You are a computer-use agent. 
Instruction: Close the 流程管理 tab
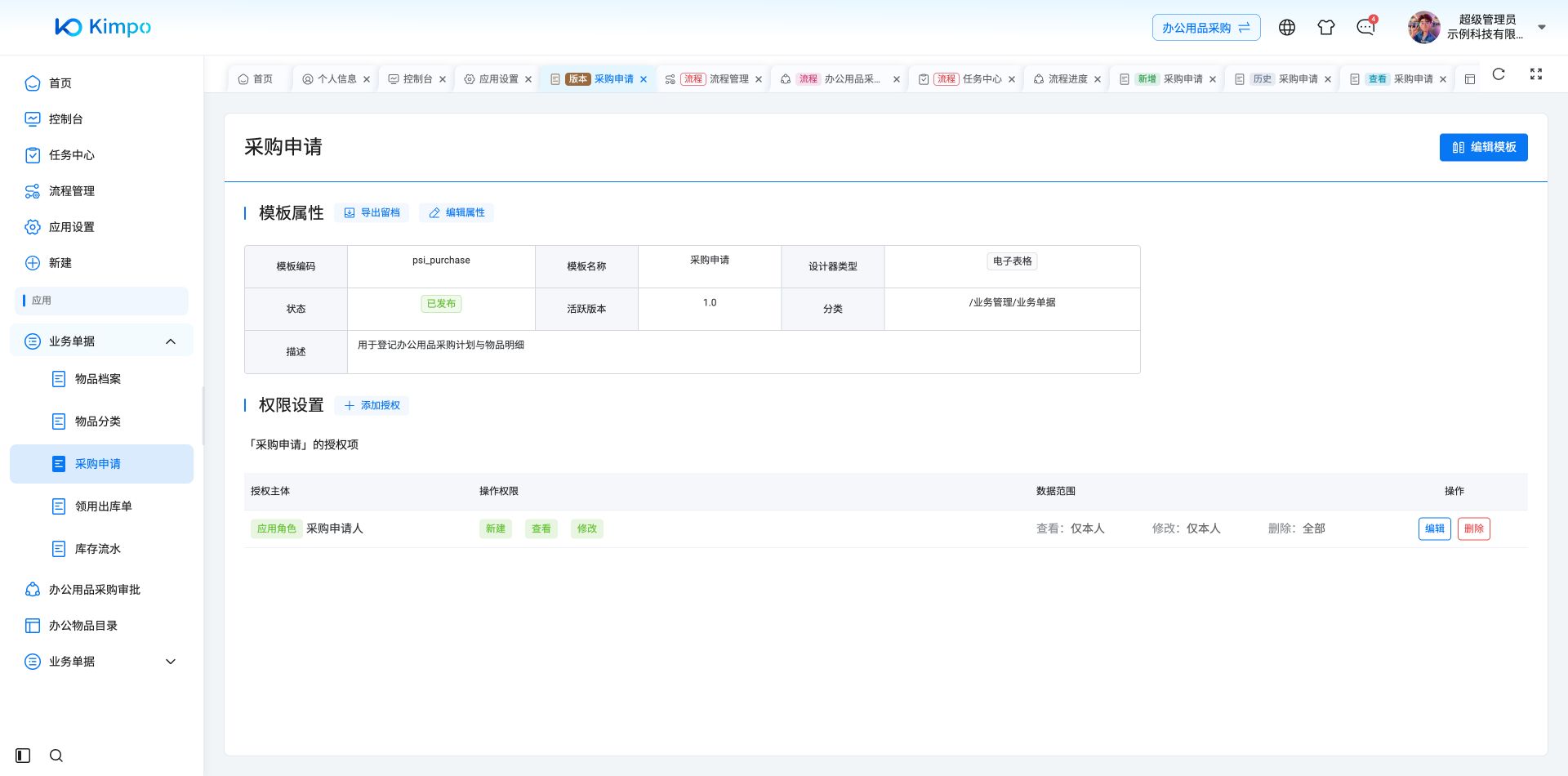pyautogui.click(x=759, y=79)
